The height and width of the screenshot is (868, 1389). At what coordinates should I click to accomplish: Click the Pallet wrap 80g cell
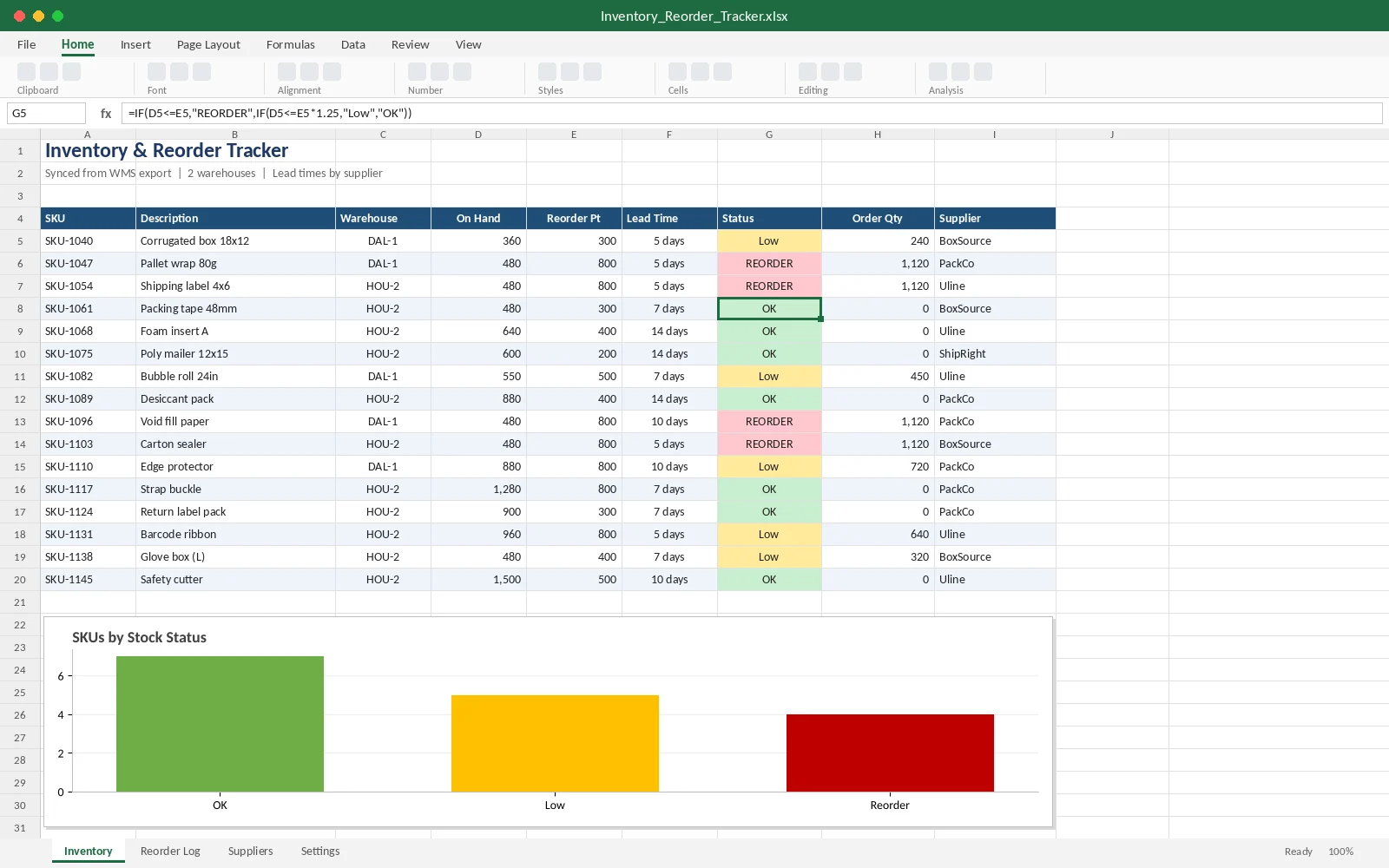point(235,264)
